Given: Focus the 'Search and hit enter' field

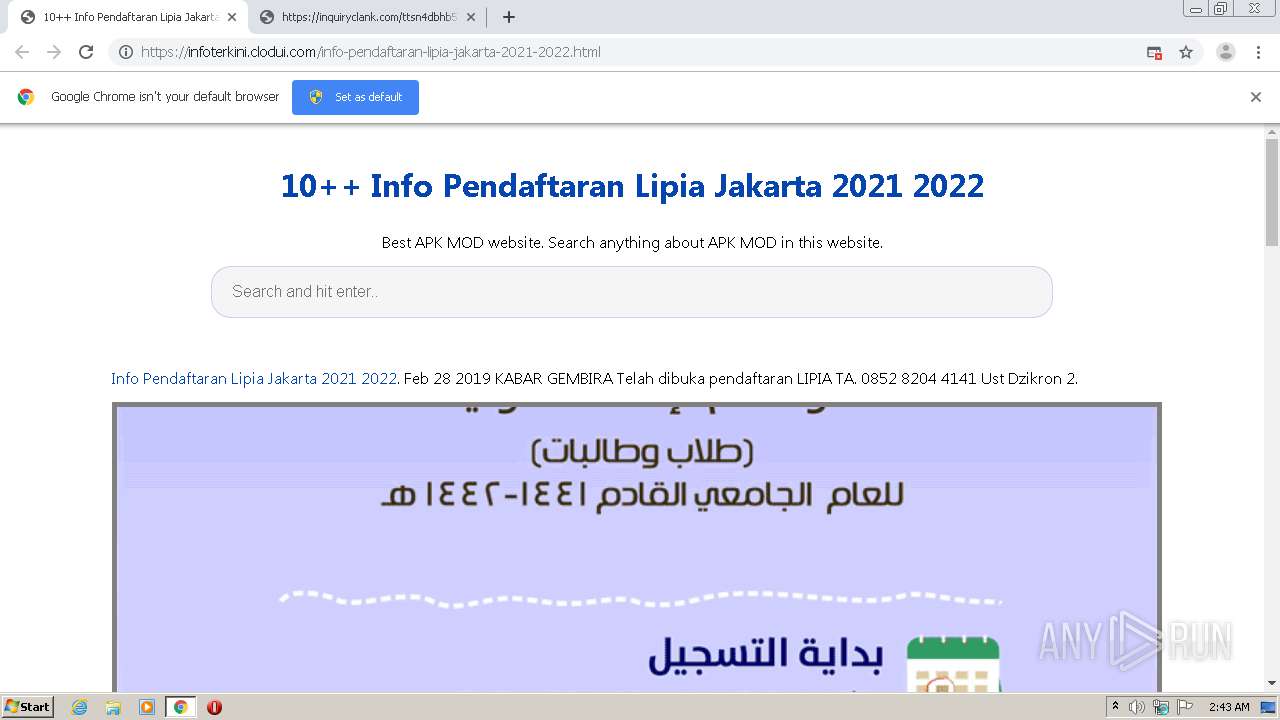Looking at the screenshot, I should [632, 292].
